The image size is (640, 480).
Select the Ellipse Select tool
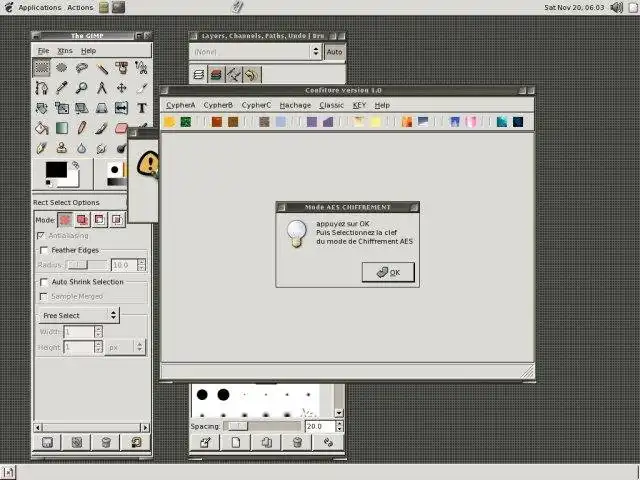click(x=61, y=68)
